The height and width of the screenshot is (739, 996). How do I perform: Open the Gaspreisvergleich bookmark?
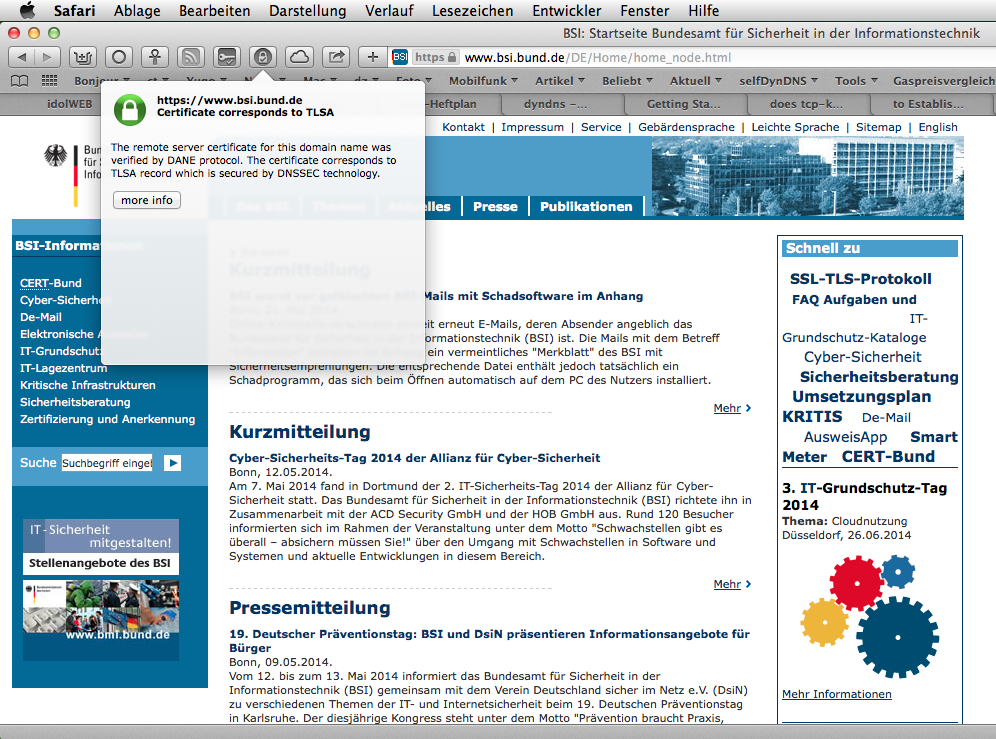944,81
